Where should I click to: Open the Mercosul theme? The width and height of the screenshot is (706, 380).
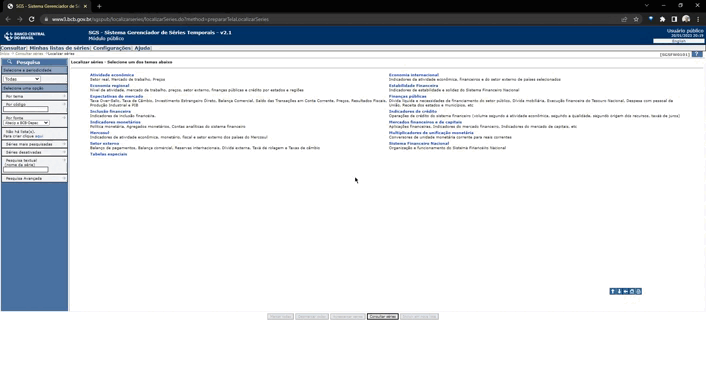(x=100, y=133)
